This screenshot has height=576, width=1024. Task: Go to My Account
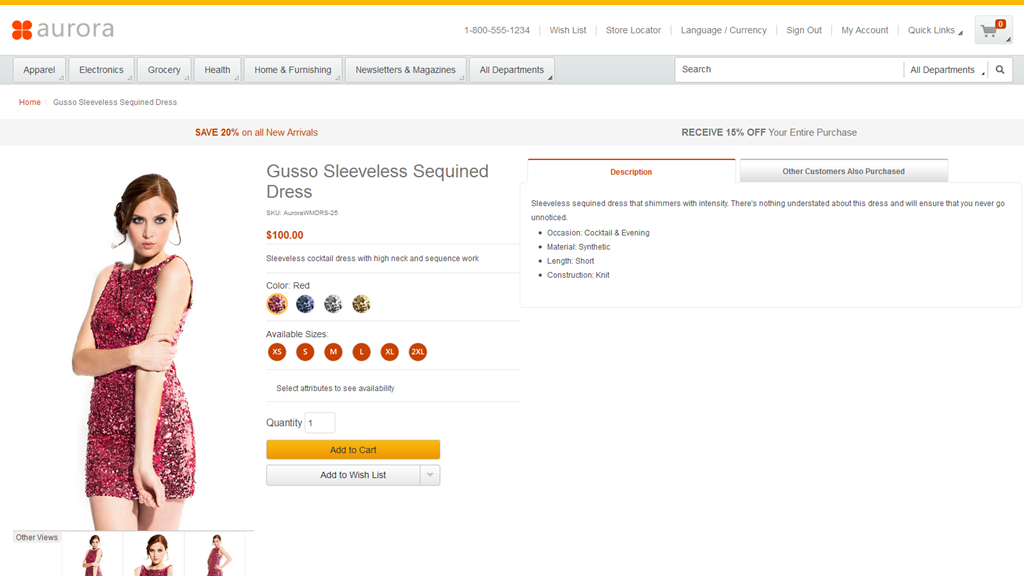865,30
